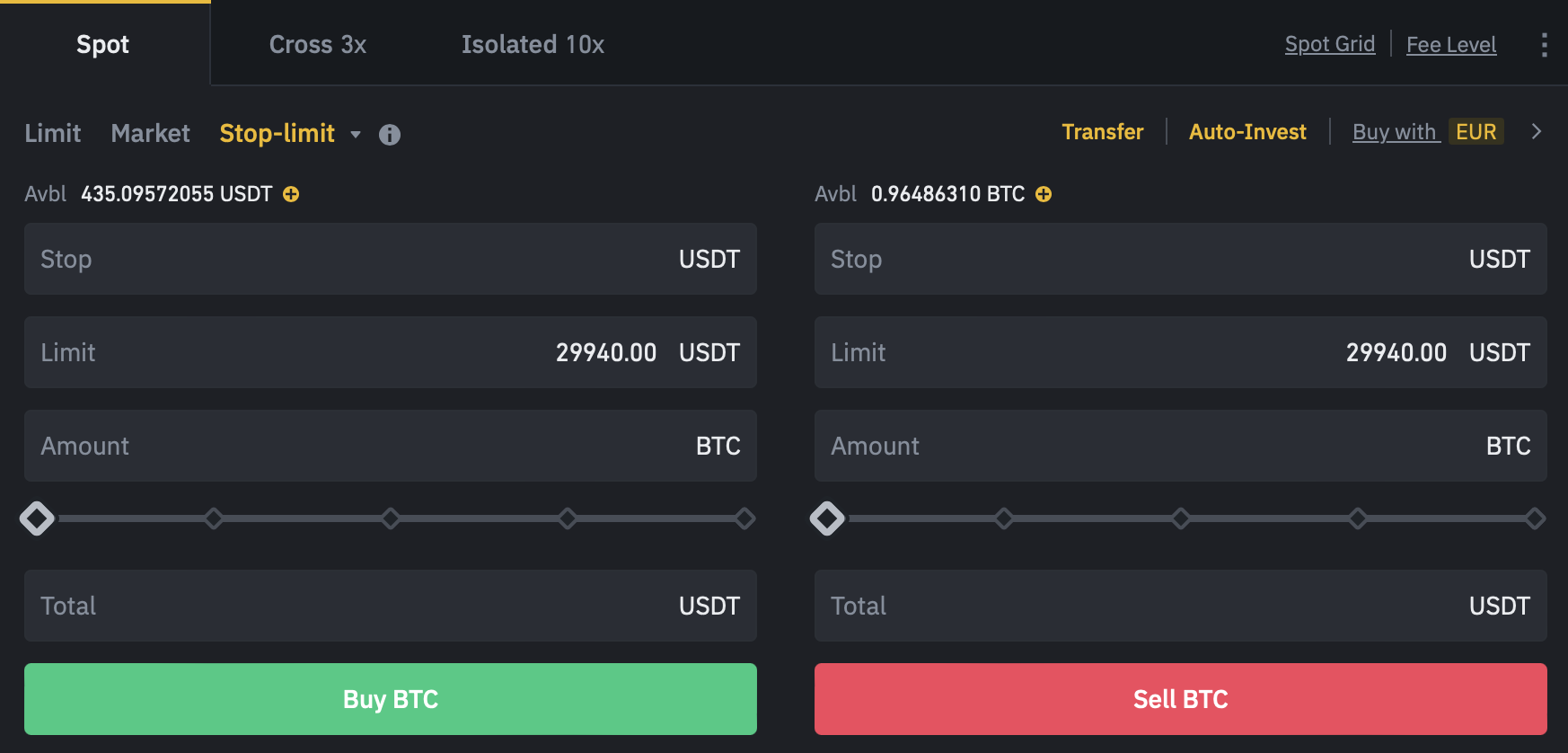Viewport: 1568px width, 753px height.
Task: Switch to the Cross 3x tab
Action: [317, 44]
